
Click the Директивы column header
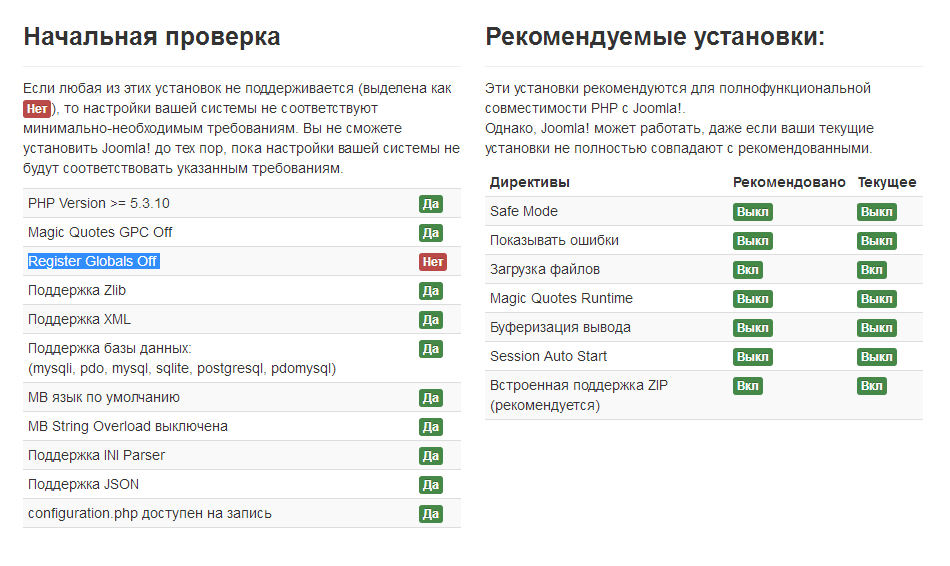[x=530, y=182]
